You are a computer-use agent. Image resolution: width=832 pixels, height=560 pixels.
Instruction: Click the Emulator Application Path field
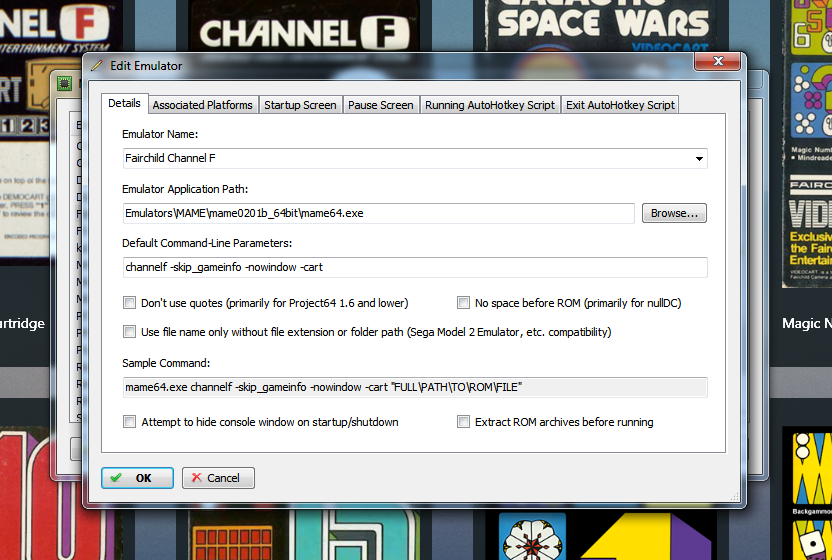tap(378, 213)
